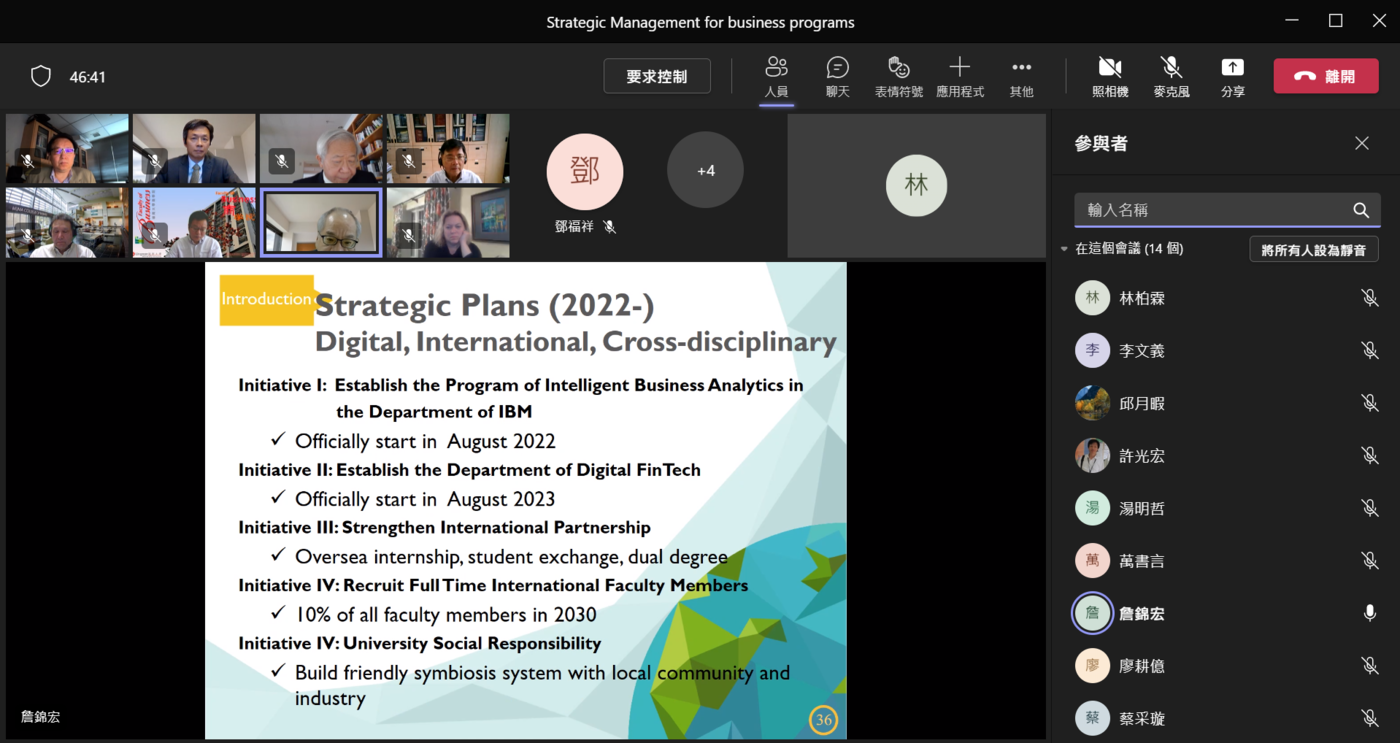Click the active mic icon for 詹錦宏
The height and width of the screenshot is (743, 1400).
pyautogui.click(x=1370, y=613)
